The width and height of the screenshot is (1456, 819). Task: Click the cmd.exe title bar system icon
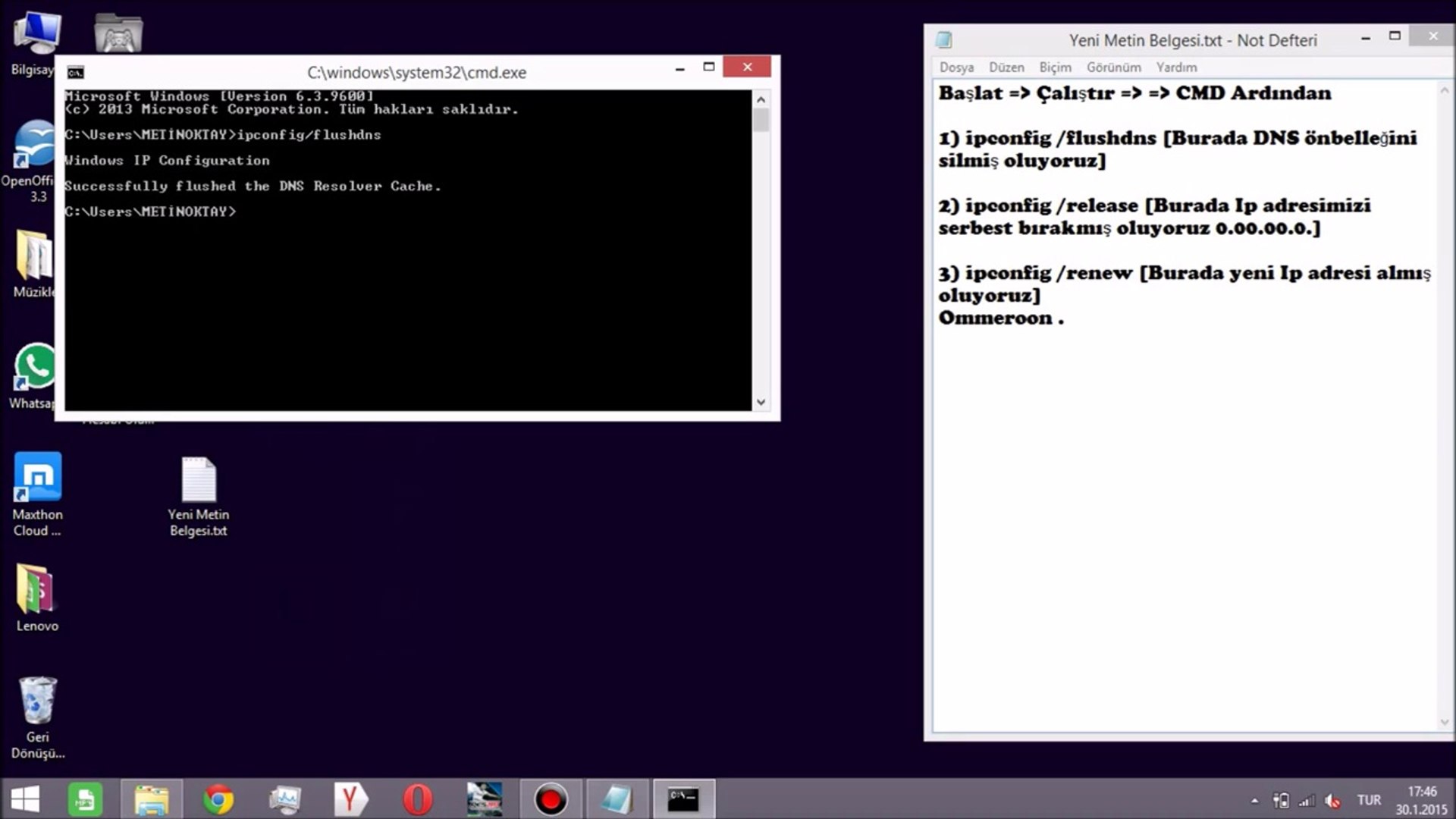coord(76,73)
